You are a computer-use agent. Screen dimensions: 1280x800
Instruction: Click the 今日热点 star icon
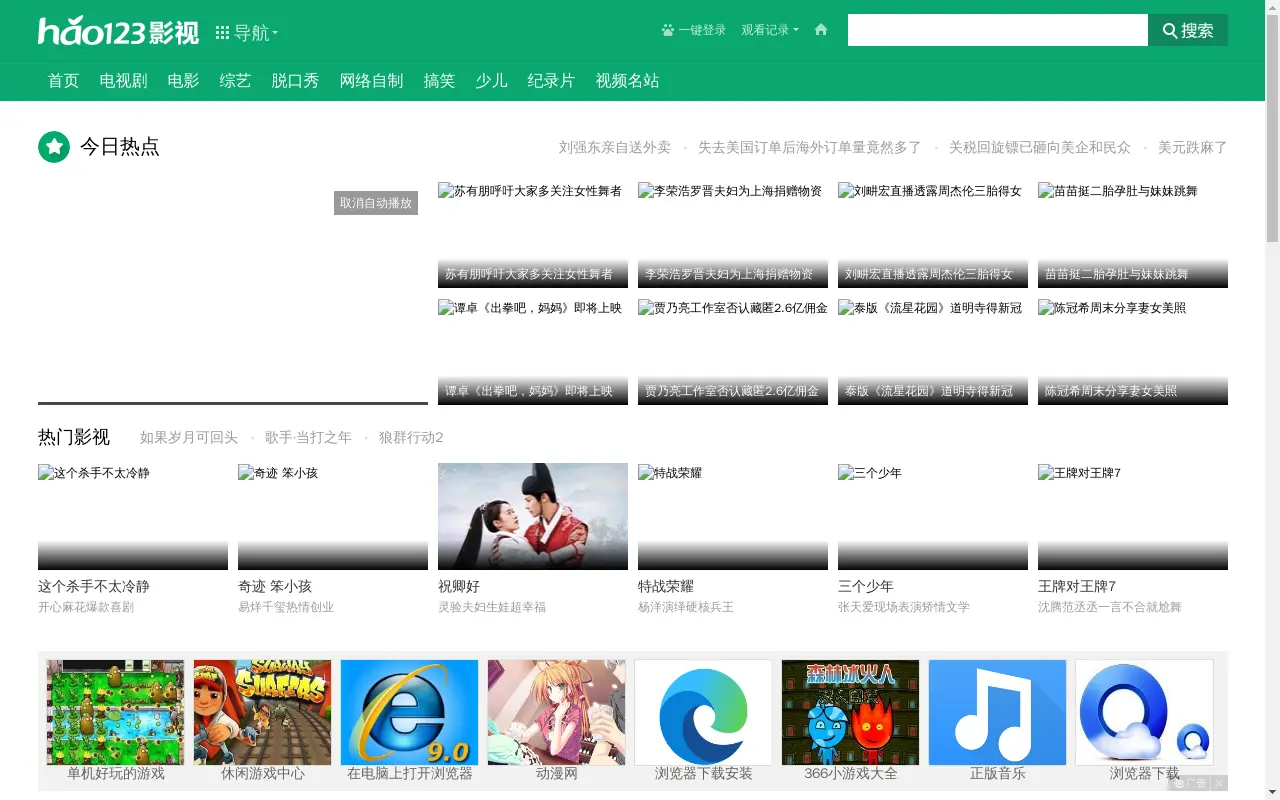(54, 147)
